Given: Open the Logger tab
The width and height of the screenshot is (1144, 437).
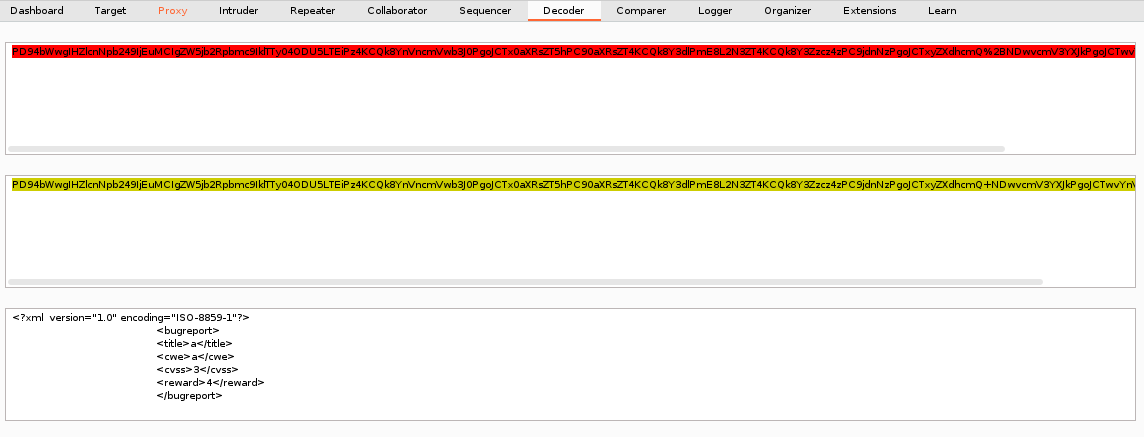Looking at the screenshot, I should pos(714,11).
